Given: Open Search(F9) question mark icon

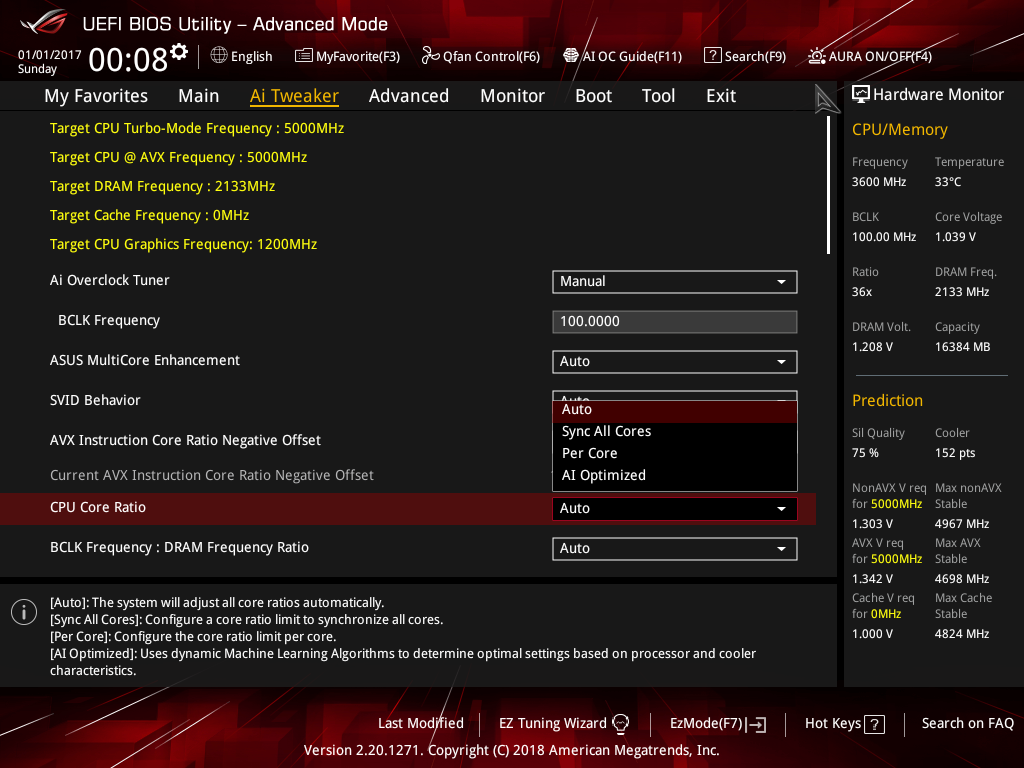Looking at the screenshot, I should coord(712,56).
